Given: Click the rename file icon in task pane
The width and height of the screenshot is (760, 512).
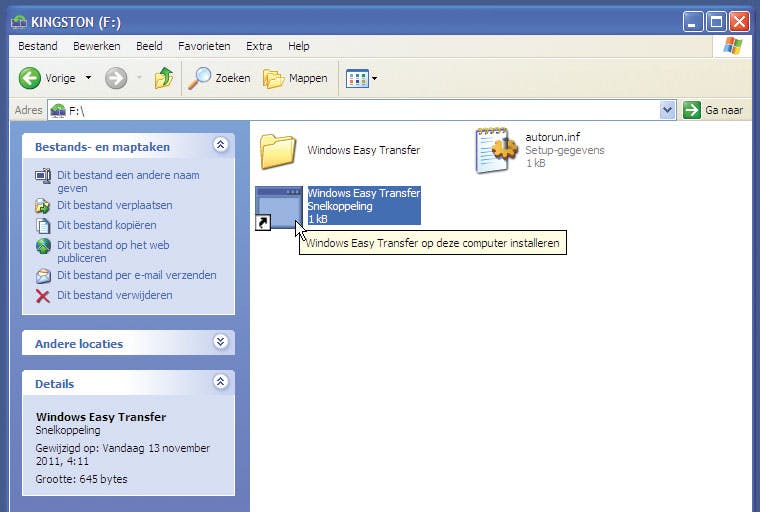Looking at the screenshot, I should pyautogui.click(x=43, y=176).
